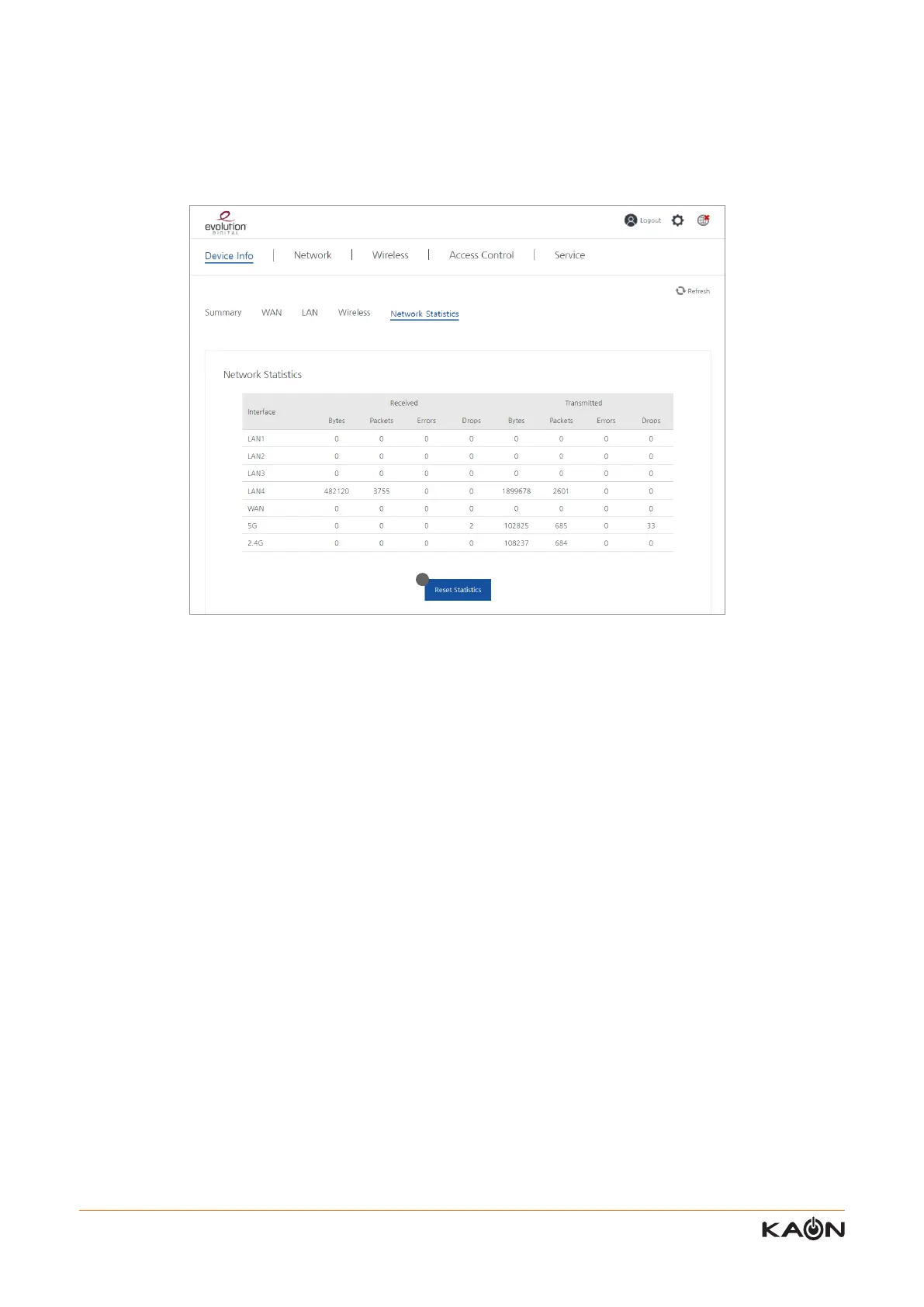
Task: Select the Network Statistics sub-tab
Action: coord(424,314)
